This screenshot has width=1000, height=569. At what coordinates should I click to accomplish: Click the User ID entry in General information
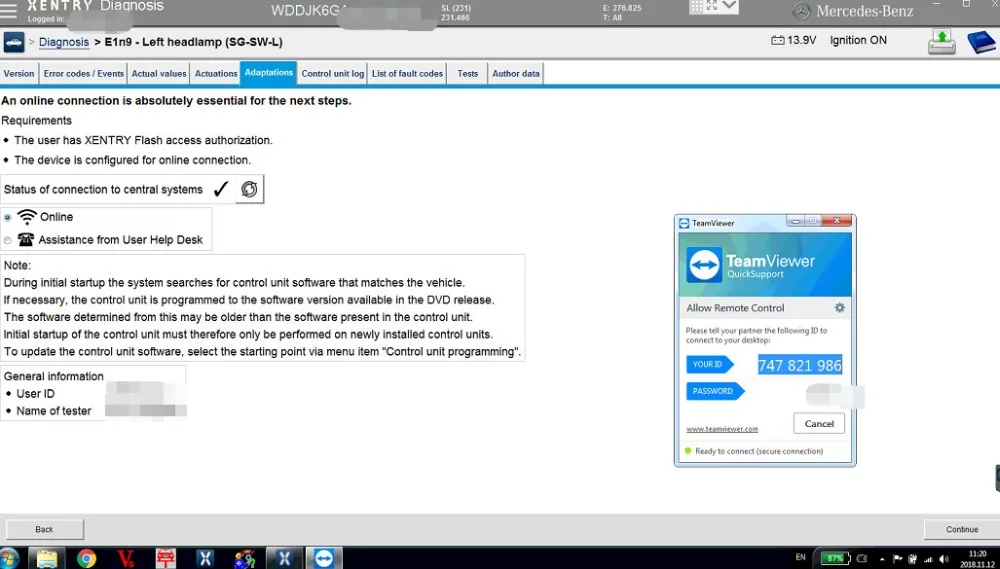pos(35,394)
